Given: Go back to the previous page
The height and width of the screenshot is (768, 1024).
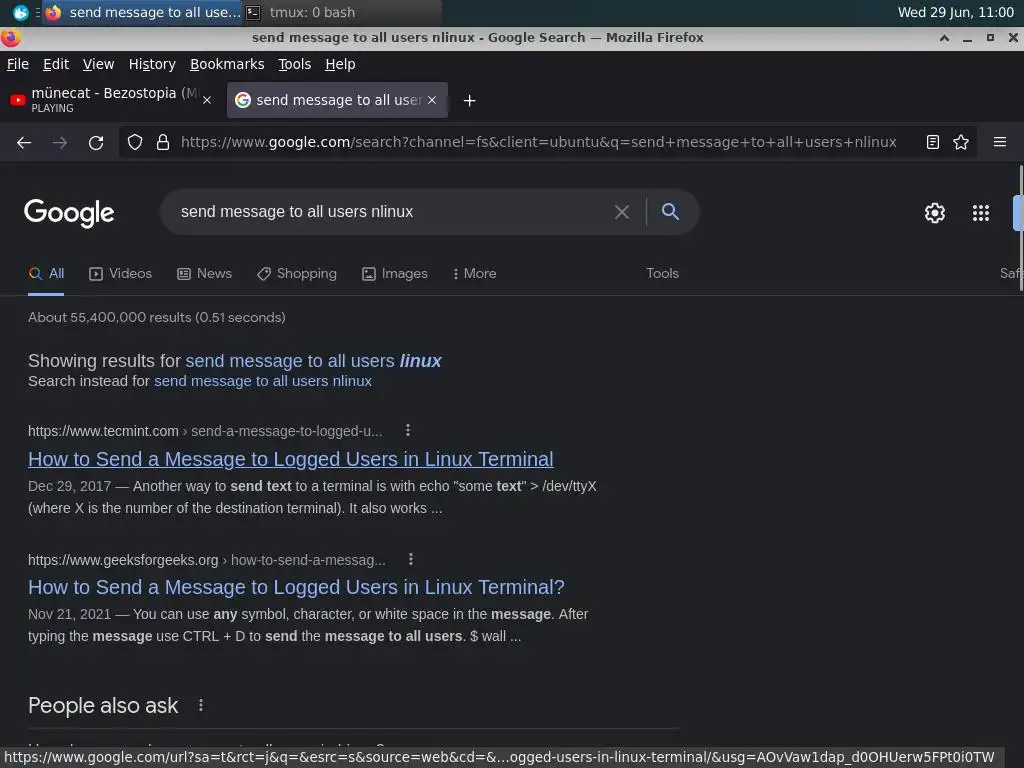Looking at the screenshot, I should pyautogui.click(x=24, y=142).
